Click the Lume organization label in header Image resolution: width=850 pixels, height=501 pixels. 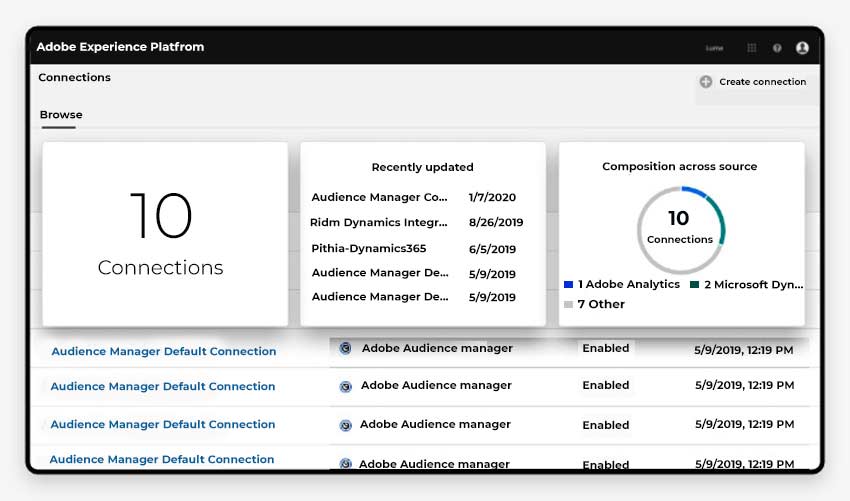coord(714,48)
